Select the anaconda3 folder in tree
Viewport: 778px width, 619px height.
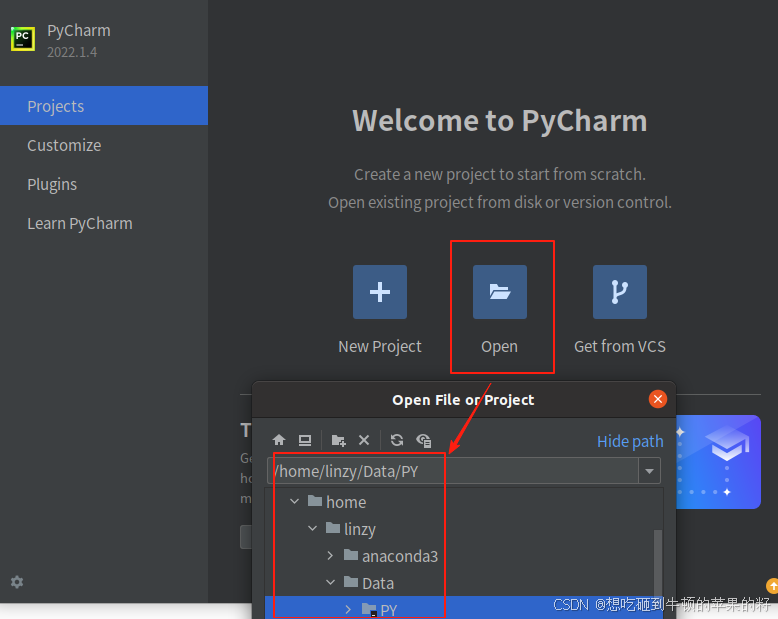[391, 556]
